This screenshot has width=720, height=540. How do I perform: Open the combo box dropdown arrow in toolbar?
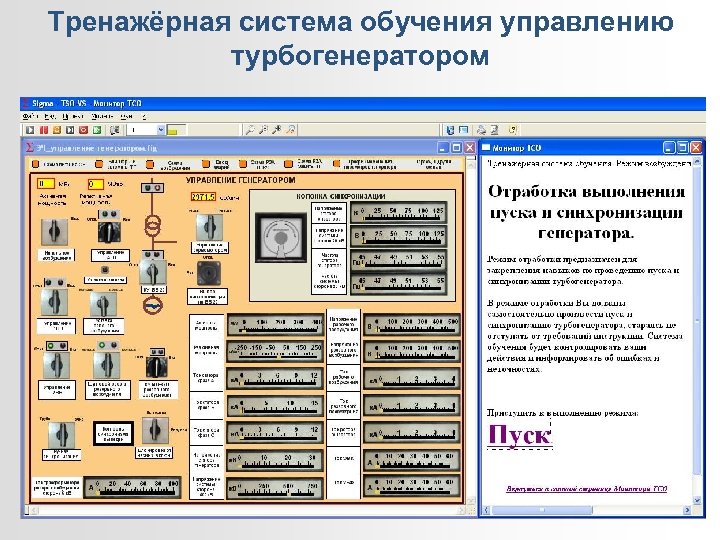[x=161, y=130]
